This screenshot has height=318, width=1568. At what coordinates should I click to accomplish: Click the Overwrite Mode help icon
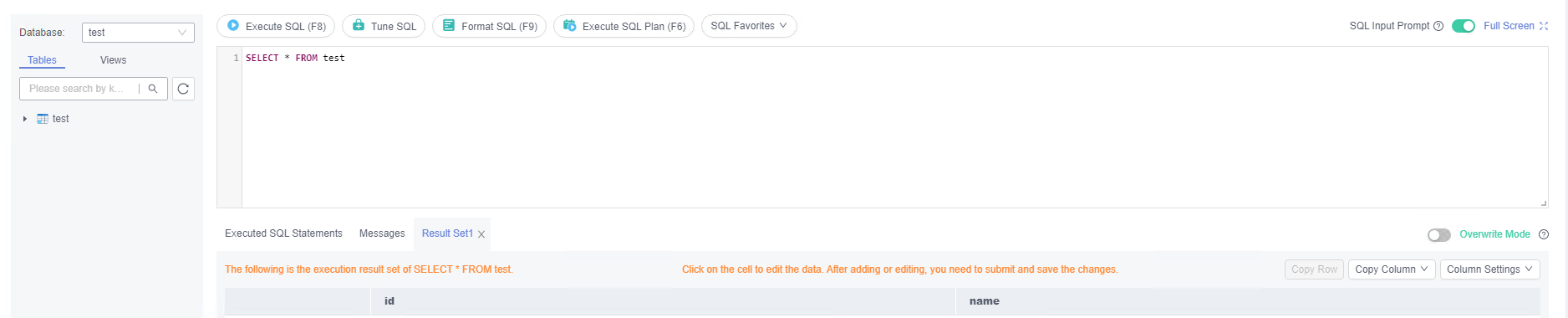(1544, 234)
